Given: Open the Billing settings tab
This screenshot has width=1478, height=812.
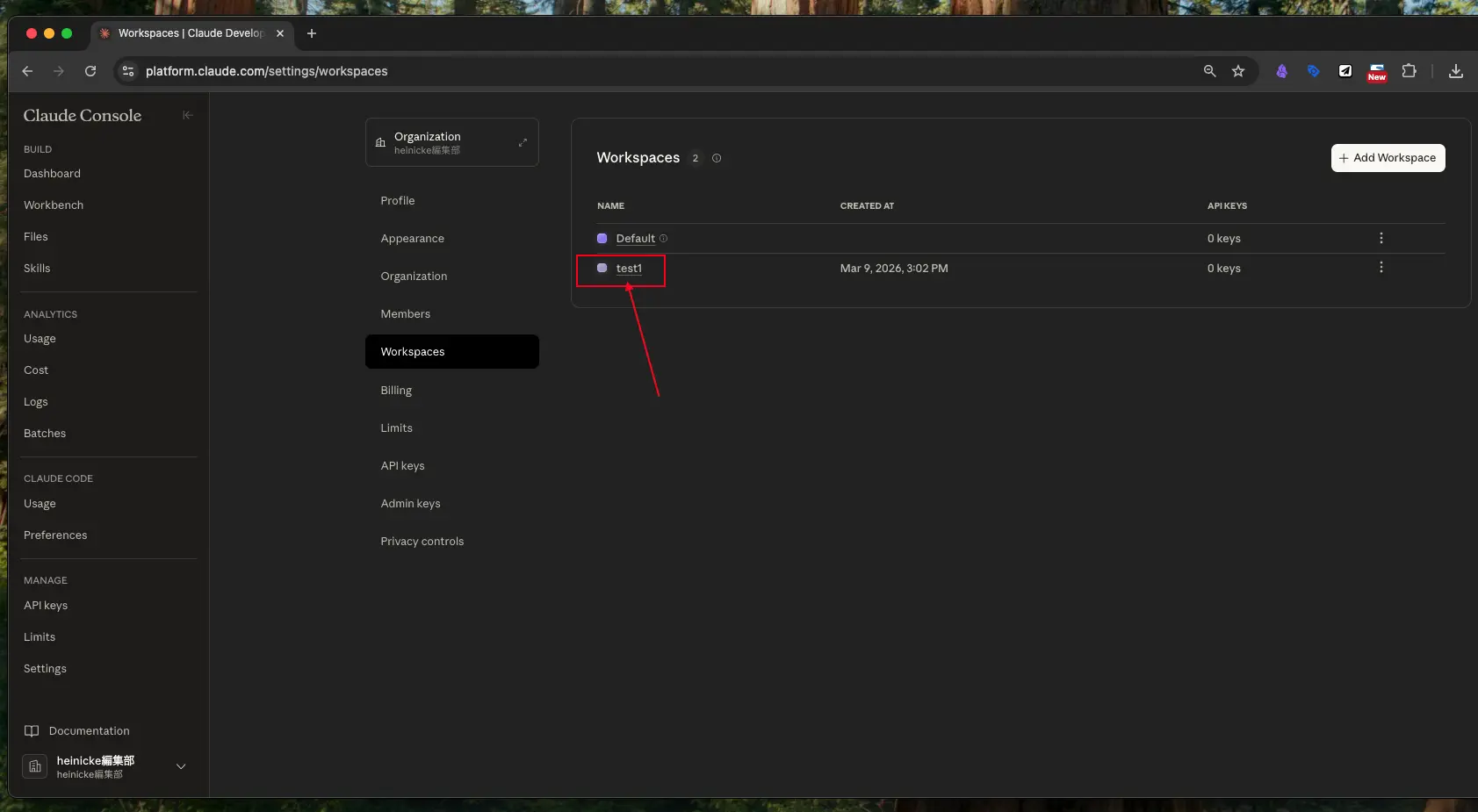Looking at the screenshot, I should 396,391.
